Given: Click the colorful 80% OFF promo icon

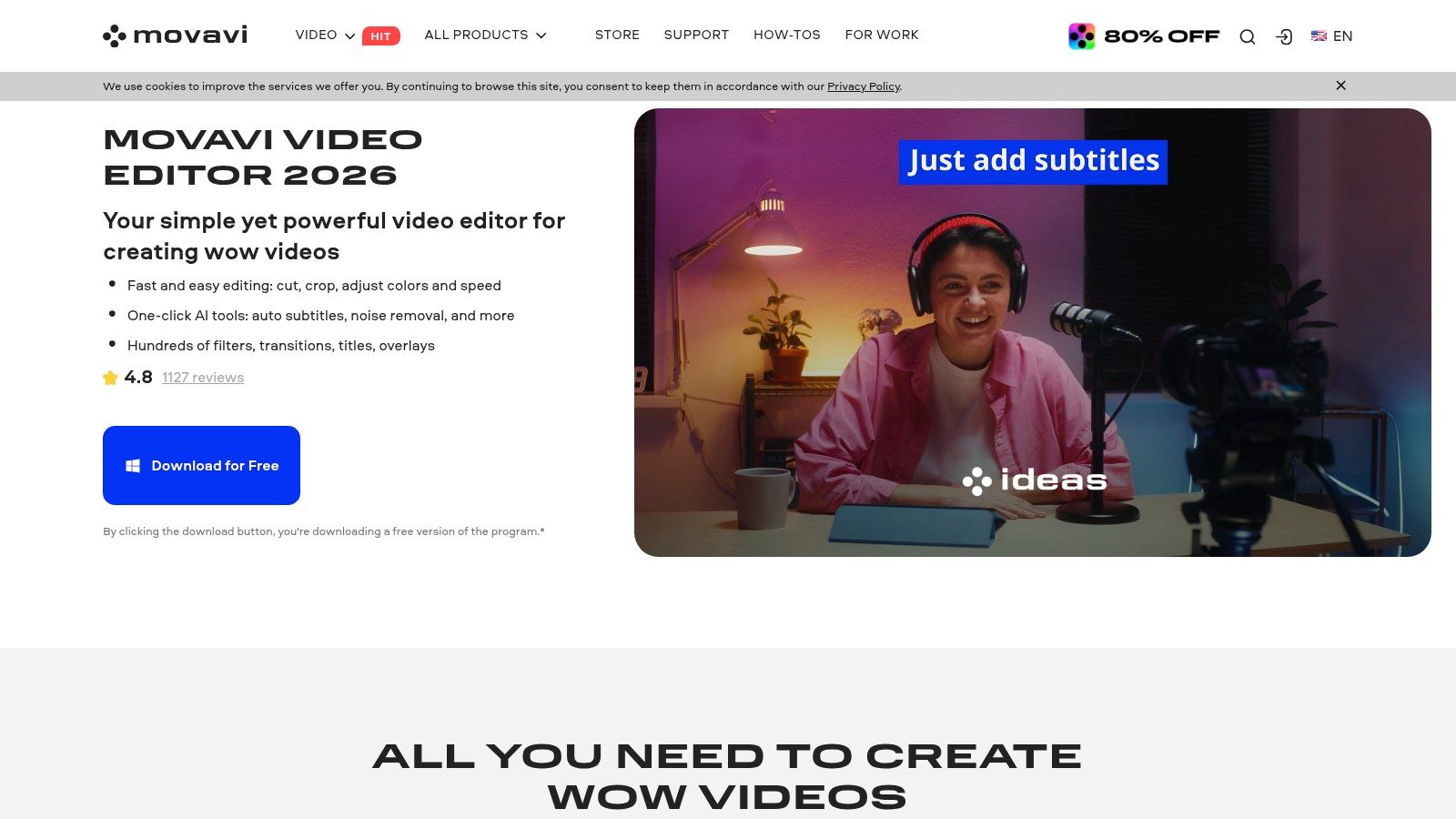Looking at the screenshot, I should pos(1081,36).
